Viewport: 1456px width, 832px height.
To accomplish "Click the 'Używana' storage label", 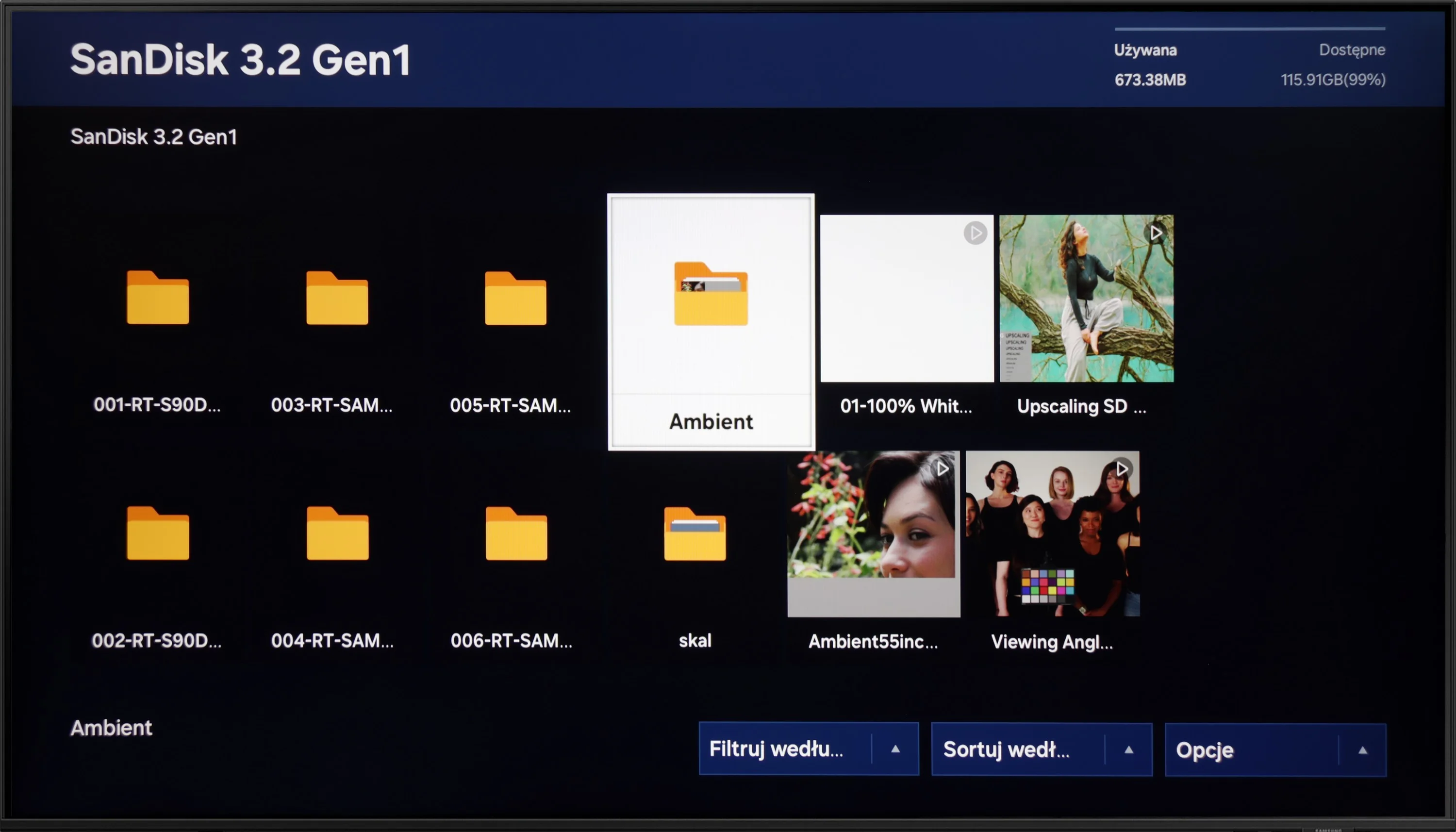I will tap(1145, 50).
